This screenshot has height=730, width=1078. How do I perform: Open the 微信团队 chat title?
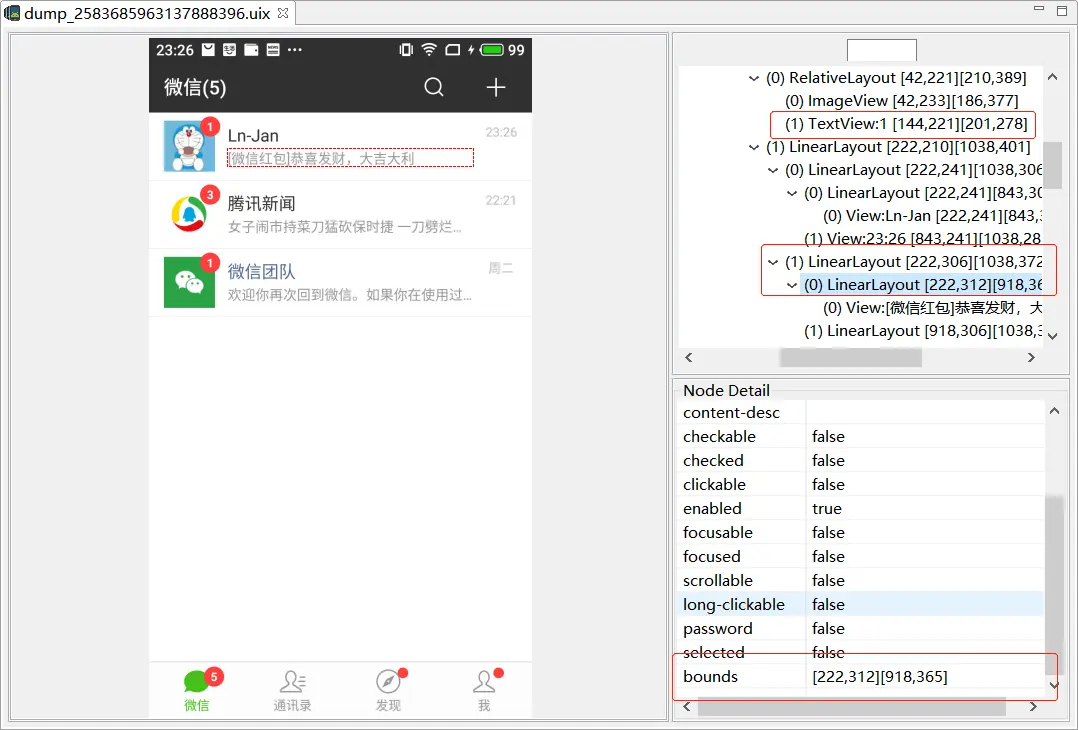coord(261,272)
